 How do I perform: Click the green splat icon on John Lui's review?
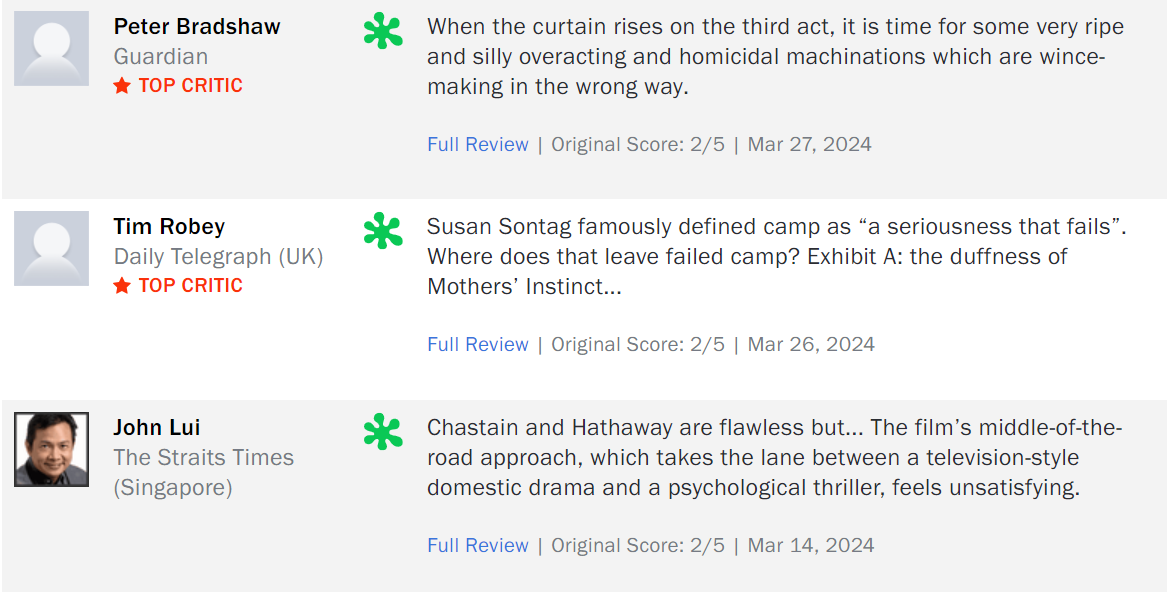383,432
